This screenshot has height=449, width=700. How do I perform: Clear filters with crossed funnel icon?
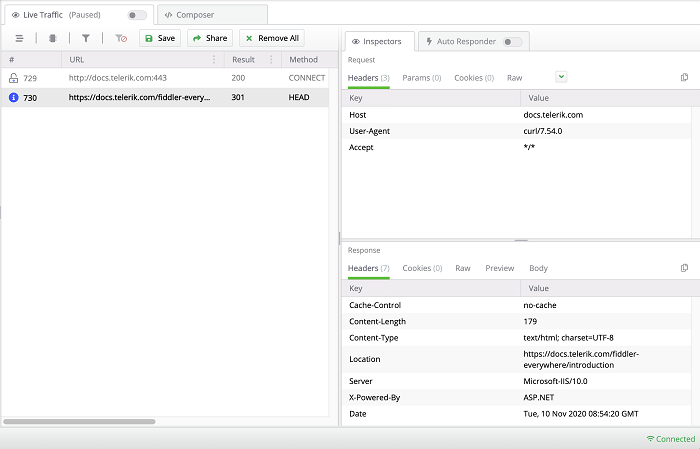[x=121, y=38]
